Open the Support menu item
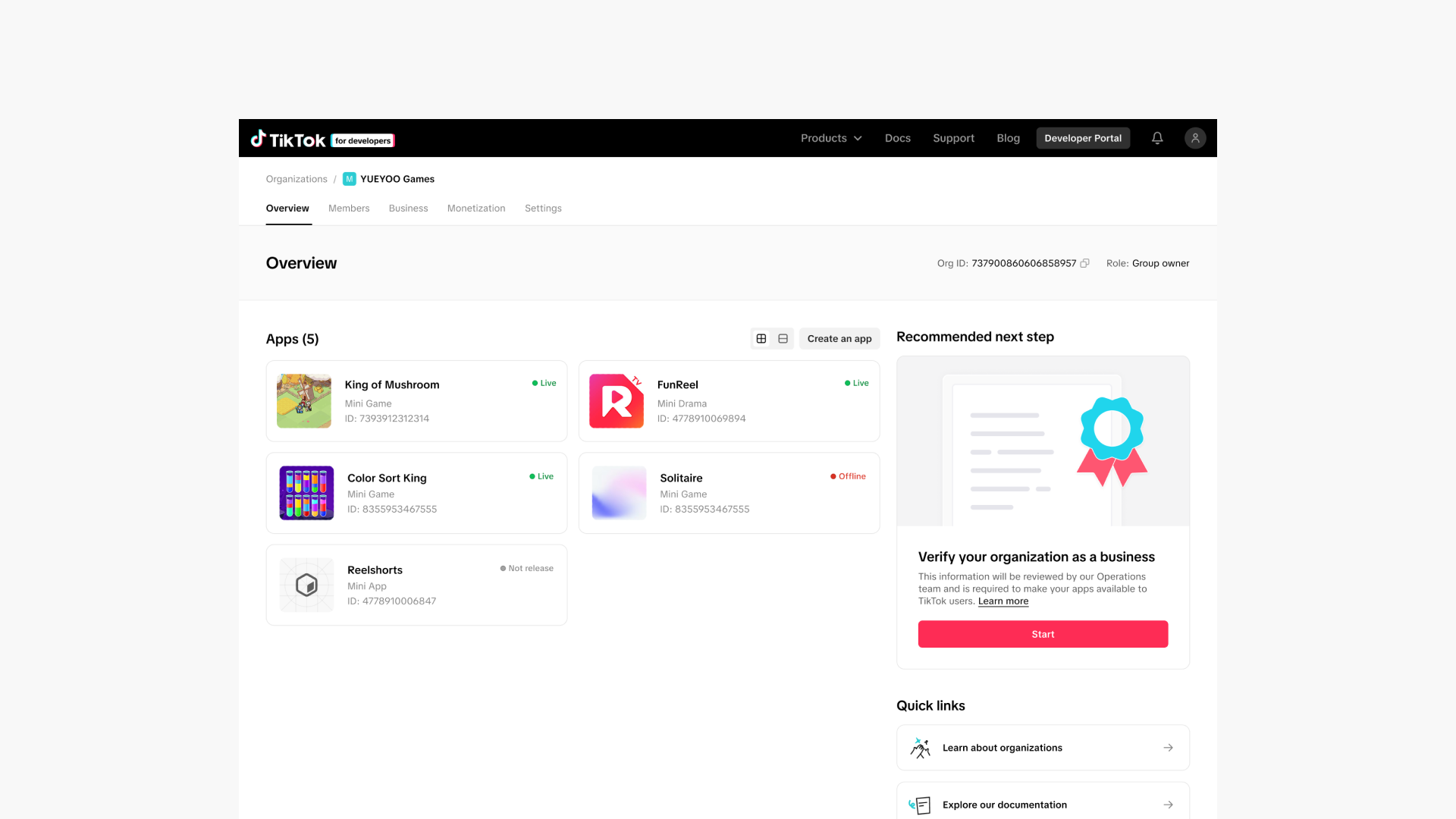The height and width of the screenshot is (819, 1456). [x=953, y=138]
